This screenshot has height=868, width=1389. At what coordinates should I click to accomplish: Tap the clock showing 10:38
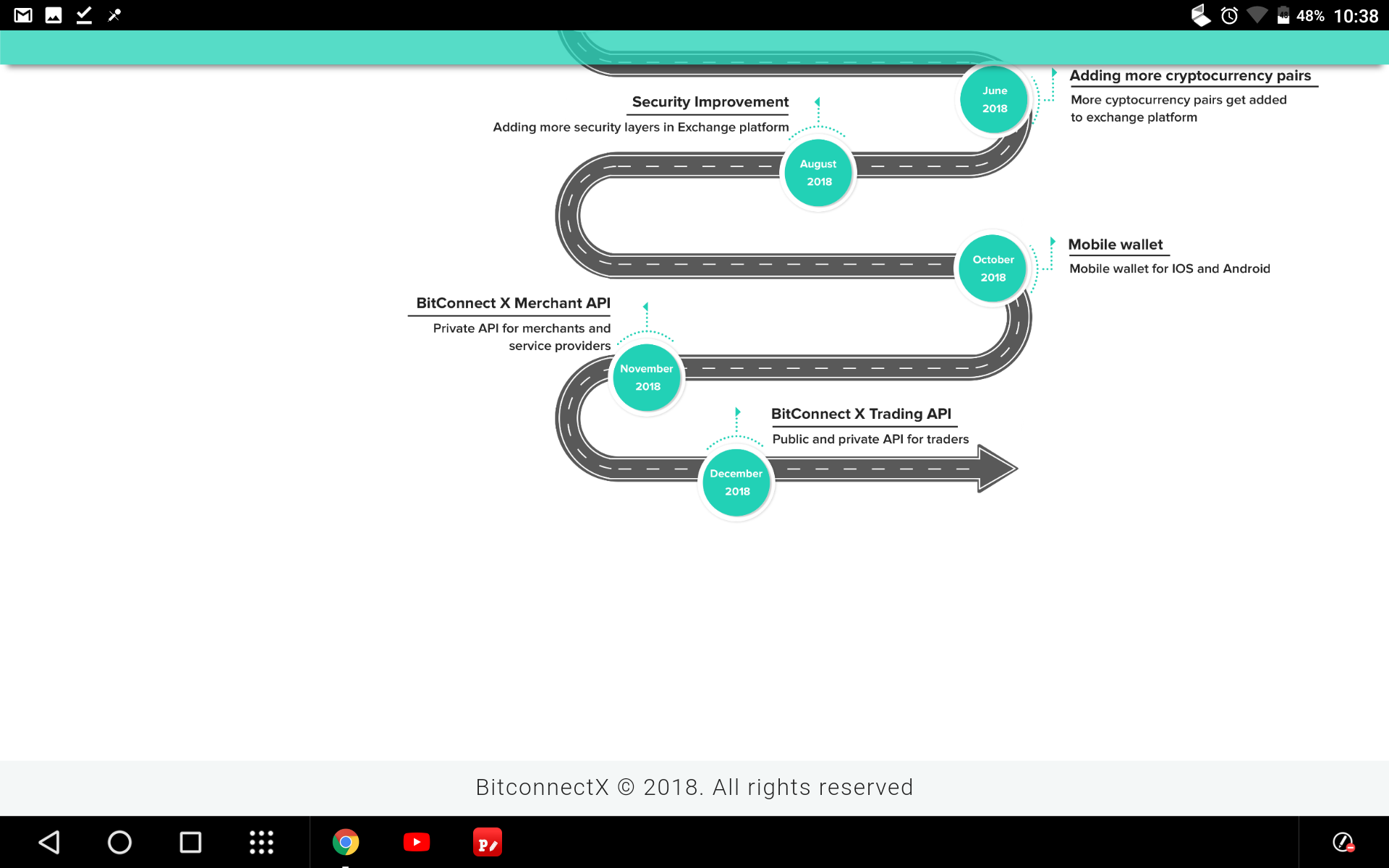click(x=1356, y=16)
